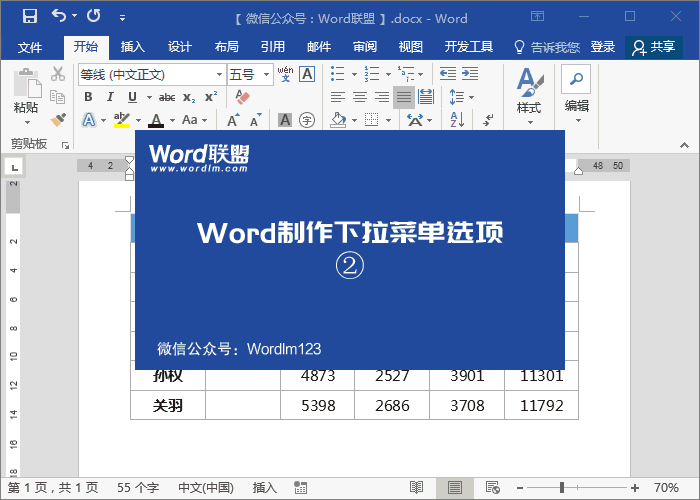Click the Distributed alignment icon
This screenshot has height=500, width=700.
[426, 97]
